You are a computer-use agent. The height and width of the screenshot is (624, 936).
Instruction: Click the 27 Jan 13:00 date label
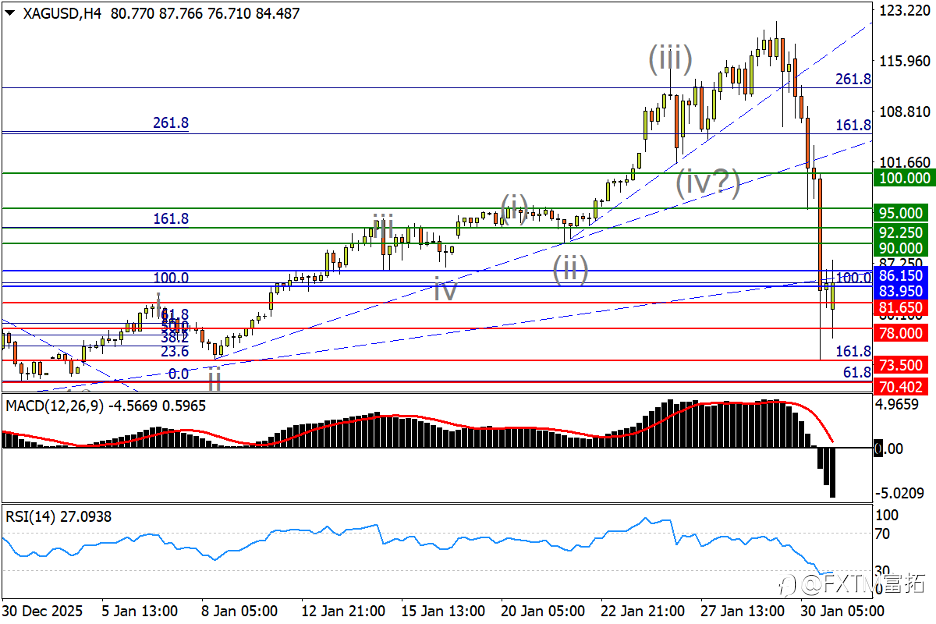pyautogui.click(x=742, y=611)
